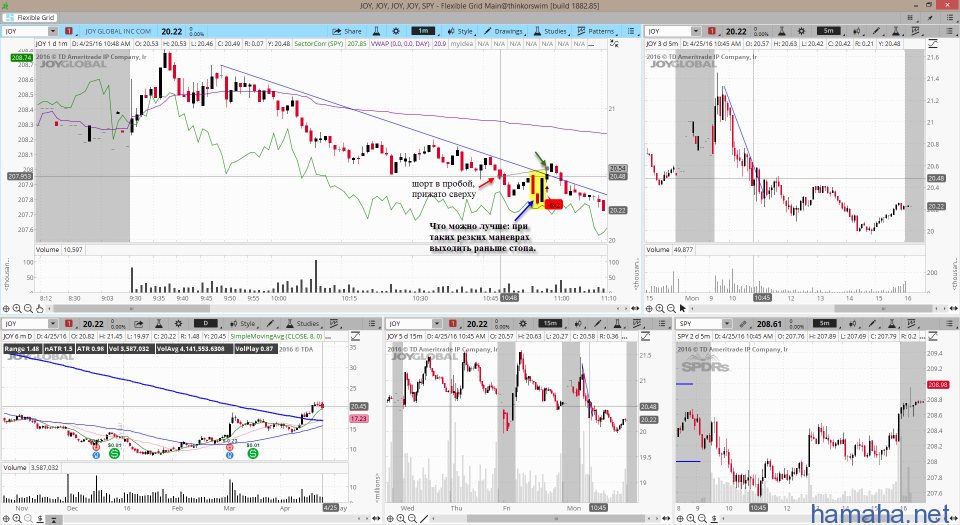This screenshot has height=525, width=960.
Task: Click crosshair icon below top-left chart
Action: [x=6, y=308]
